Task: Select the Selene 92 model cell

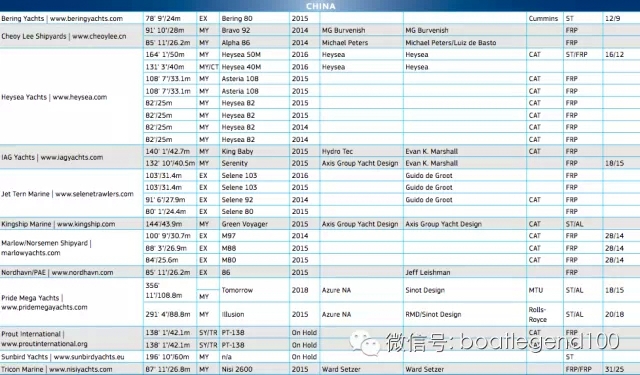Action: coord(254,200)
